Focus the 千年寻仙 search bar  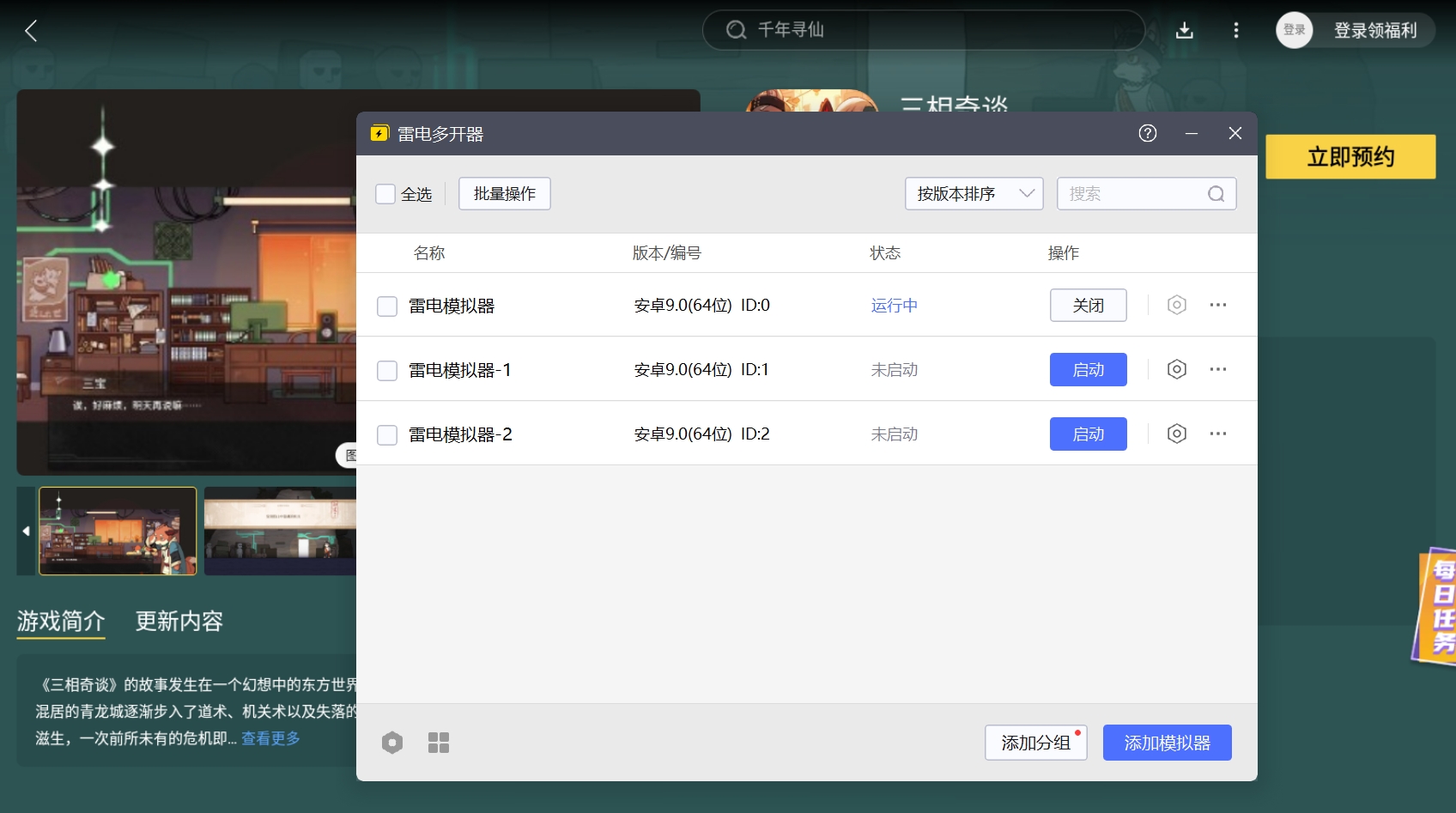point(924,30)
